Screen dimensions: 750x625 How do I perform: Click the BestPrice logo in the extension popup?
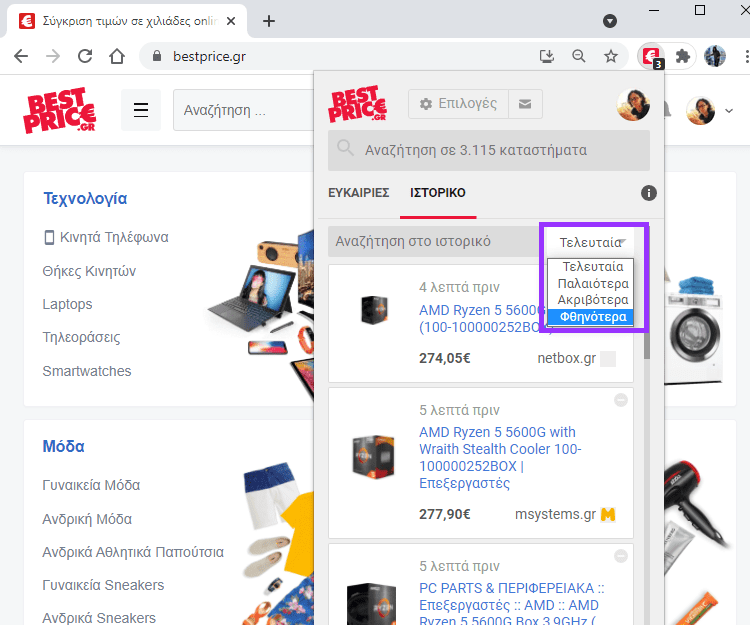(x=357, y=104)
